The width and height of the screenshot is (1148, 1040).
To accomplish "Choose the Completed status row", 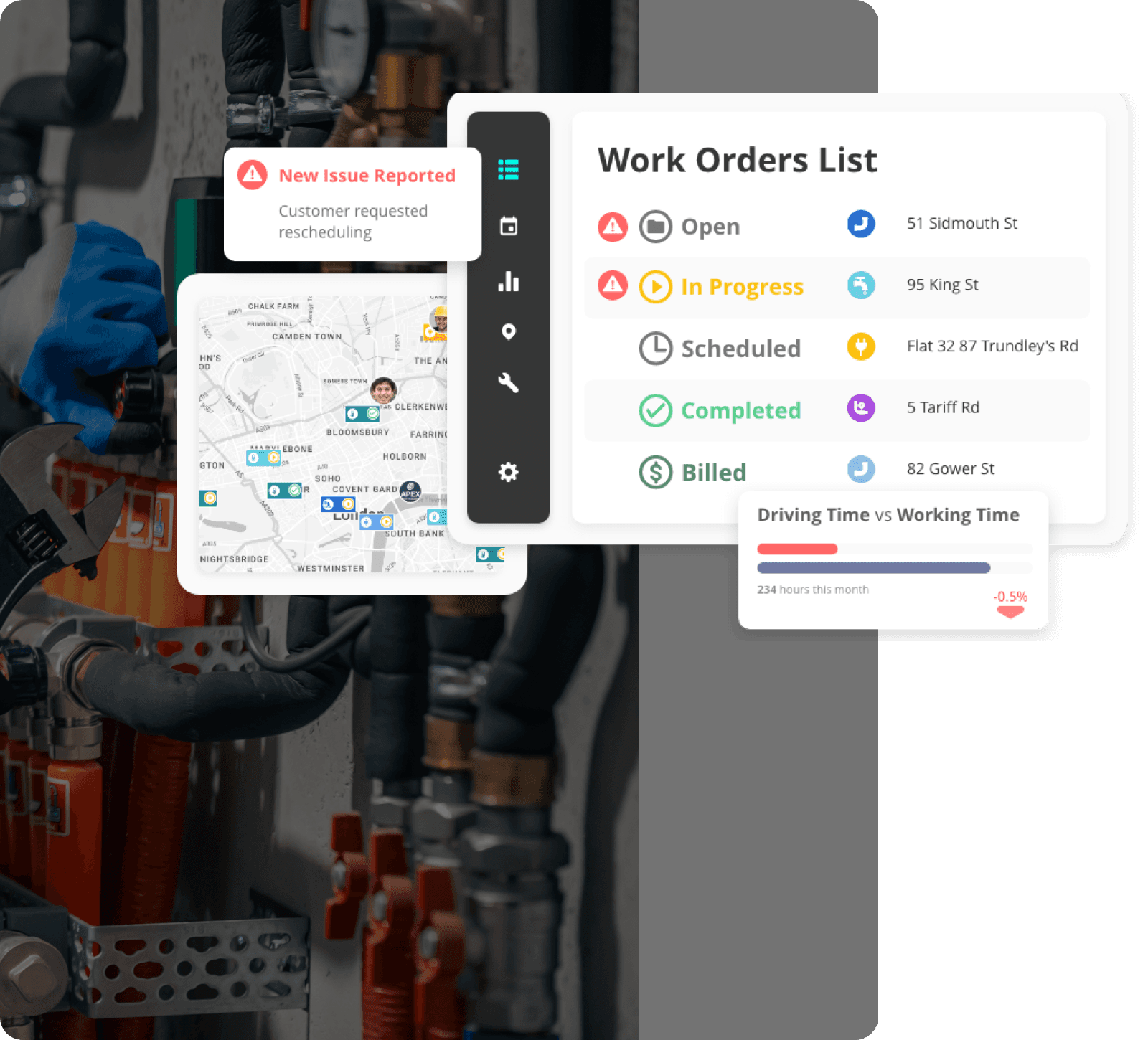I will click(740, 410).
